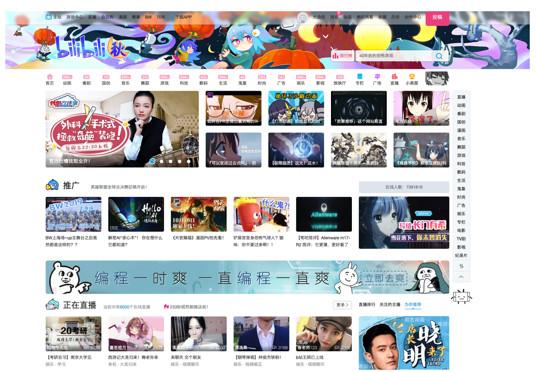The image size is (536, 372).
Task: Click the anime face image ending the navigation row
Action: (437, 78)
